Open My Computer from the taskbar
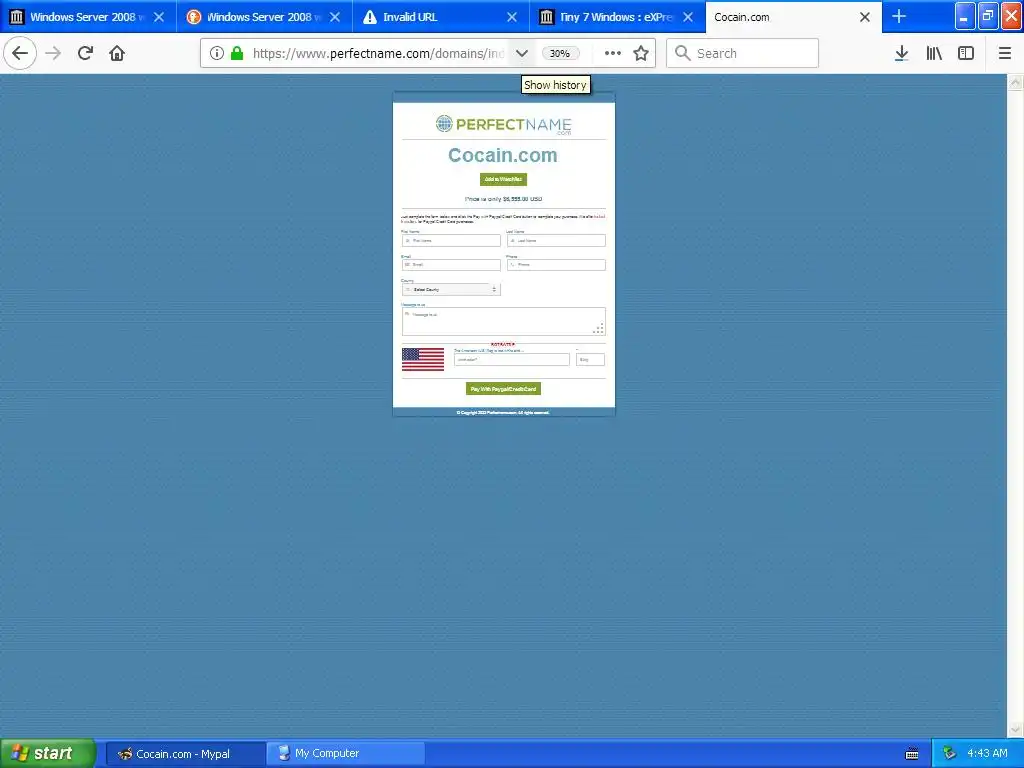The image size is (1024, 768). point(345,754)
